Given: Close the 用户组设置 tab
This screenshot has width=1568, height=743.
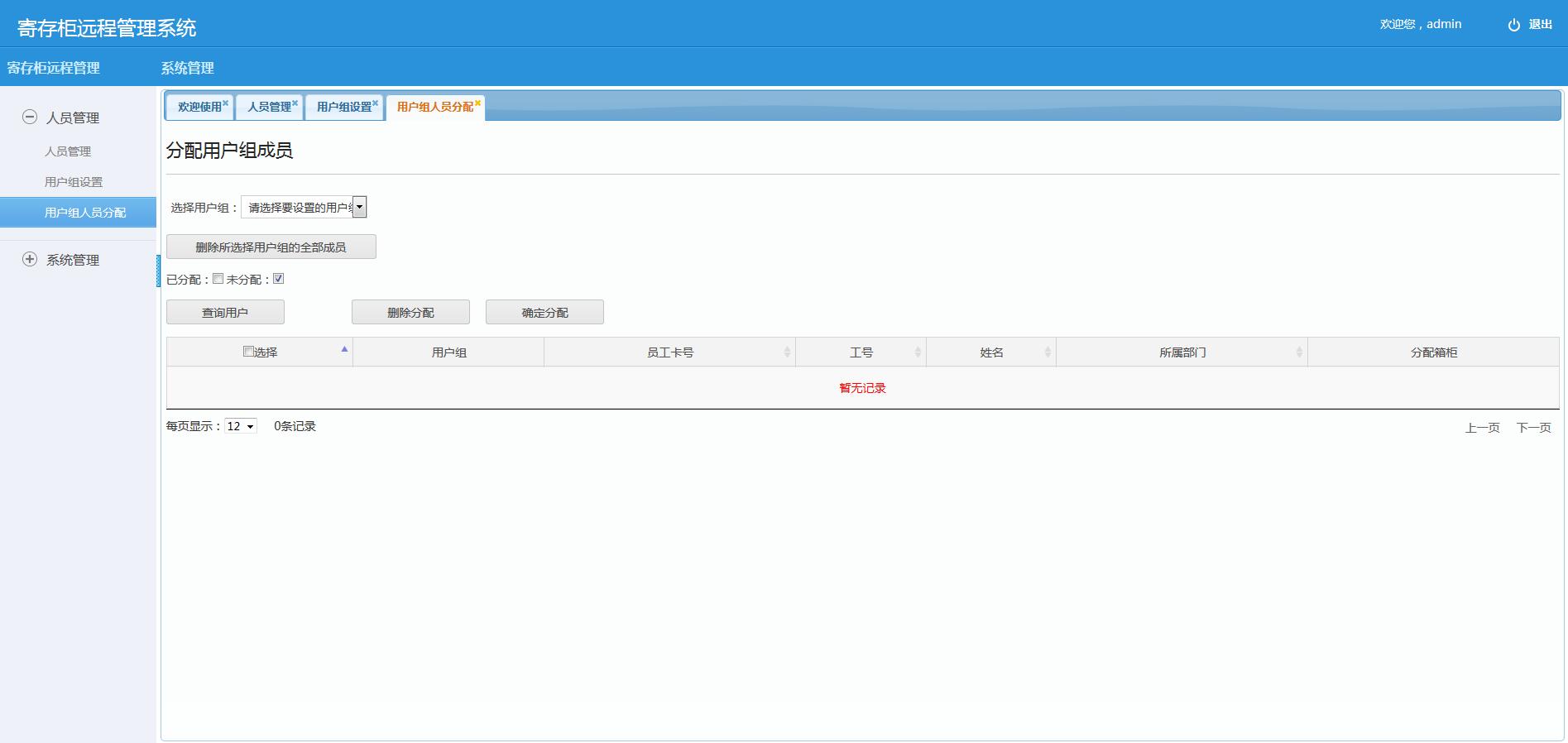Looking at the screenshot, I should [375, 103].
